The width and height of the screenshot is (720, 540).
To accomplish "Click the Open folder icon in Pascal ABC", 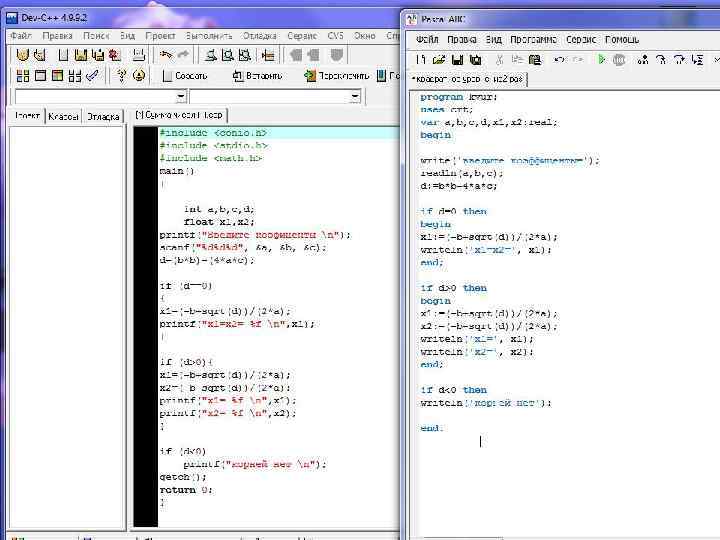I will click(439, 59).
